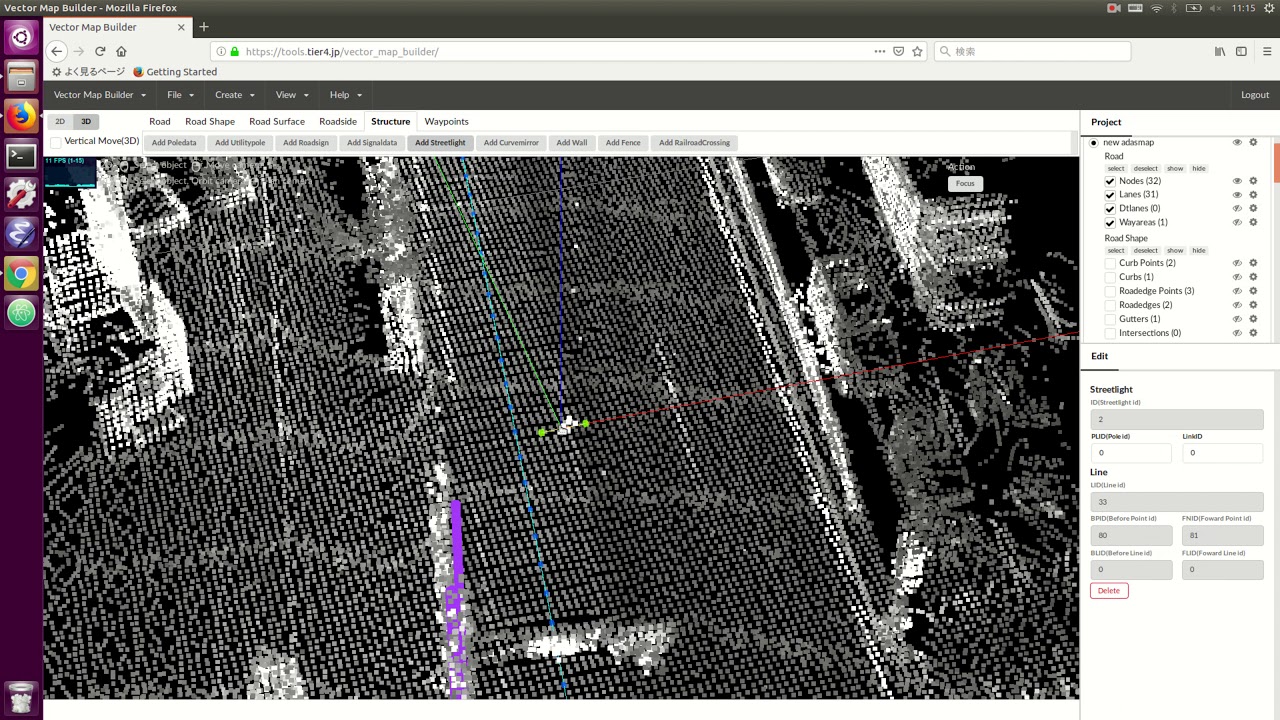Viewport: 1280px width, 720px height.
Task: Open settings gear for Roadedges layer
Action: click(x=1253, y=305)
